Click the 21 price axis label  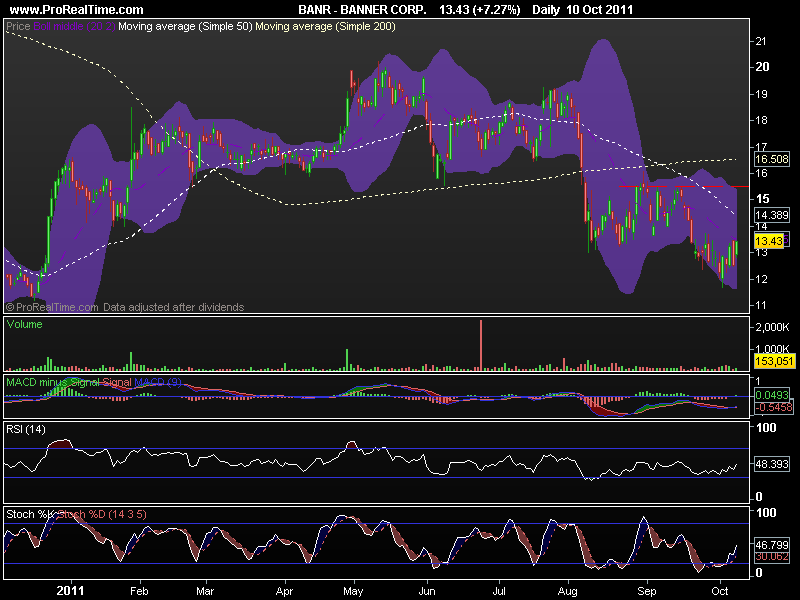761,41
